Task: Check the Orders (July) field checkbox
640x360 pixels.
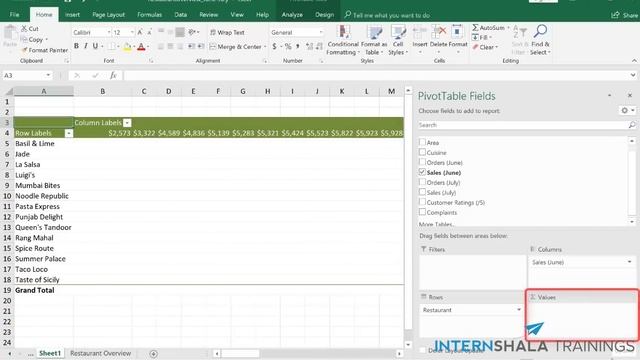Action: pos(422,182)
